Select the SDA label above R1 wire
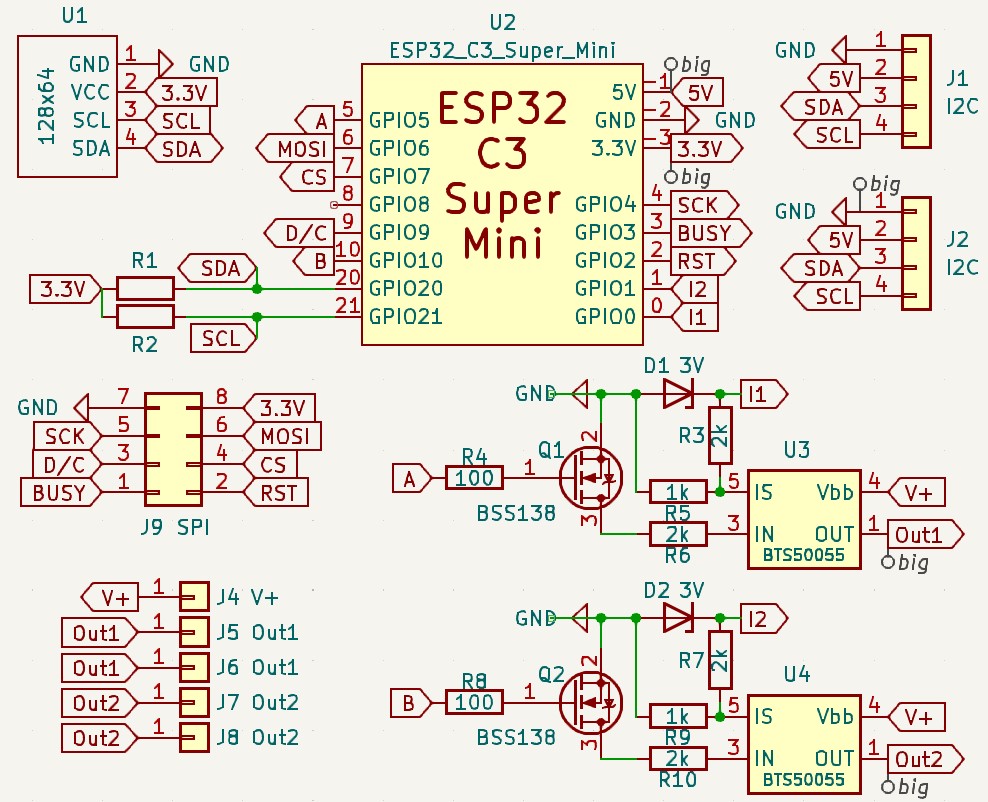Image resolution: width=988 pixels, height=802 pixels. click(218, 268)
